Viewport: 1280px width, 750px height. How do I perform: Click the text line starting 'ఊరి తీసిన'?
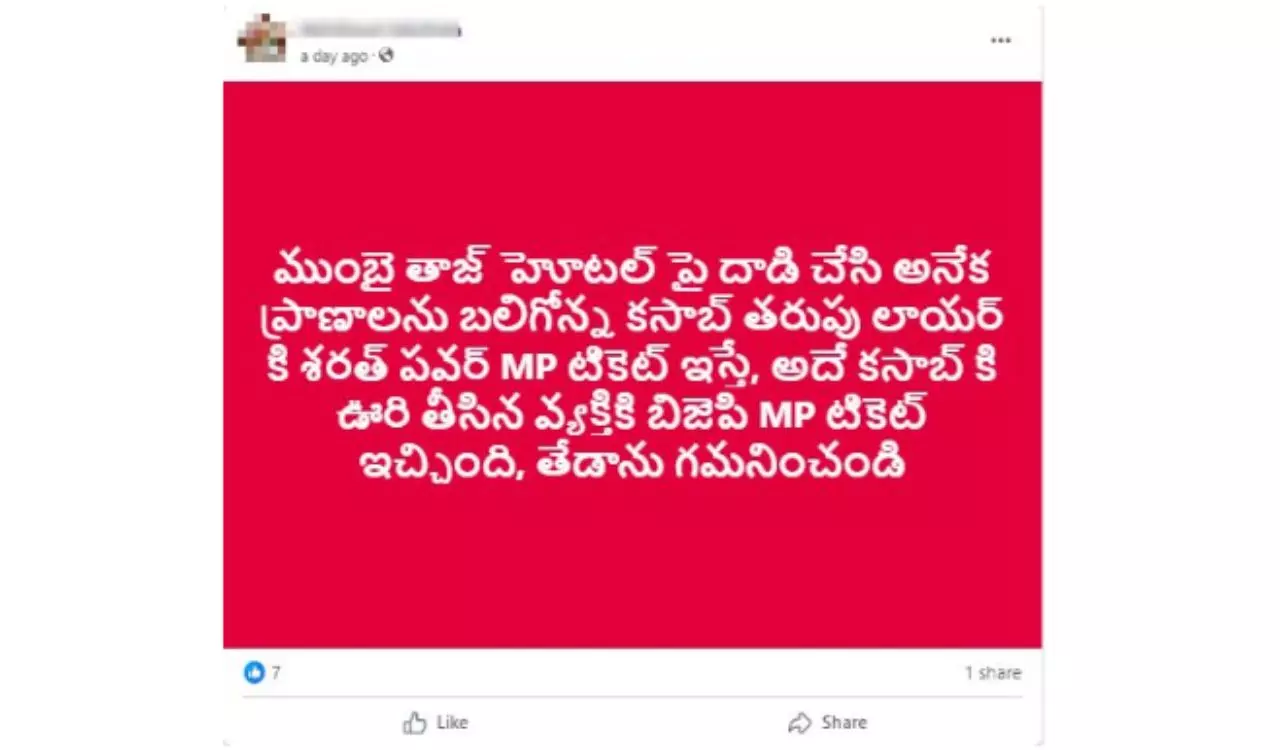coord(632,414)
